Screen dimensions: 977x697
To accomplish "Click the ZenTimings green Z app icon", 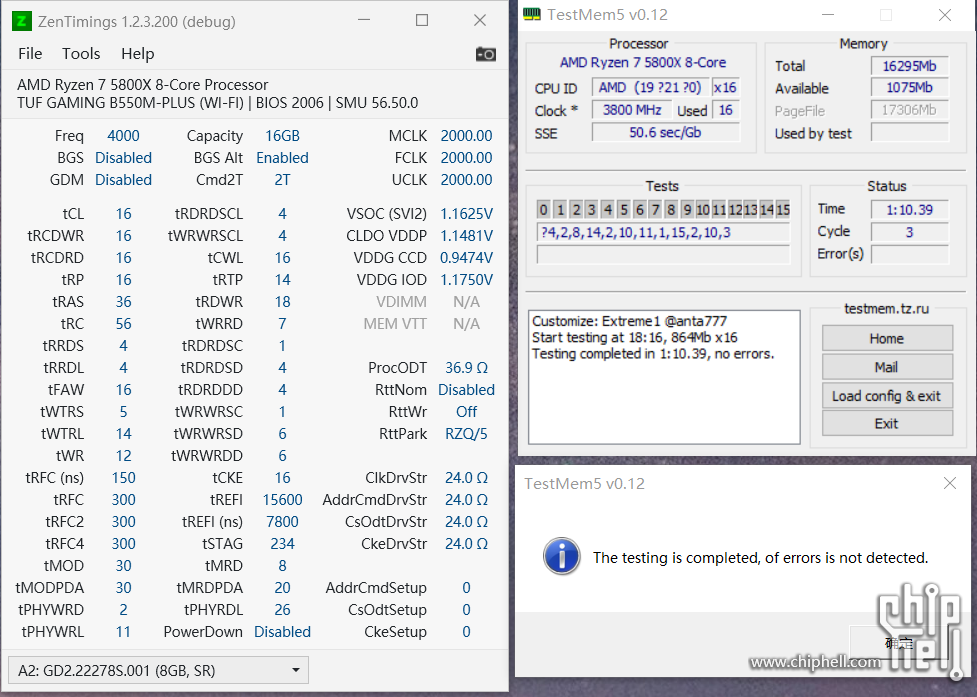I will click(x=22, y=21).
